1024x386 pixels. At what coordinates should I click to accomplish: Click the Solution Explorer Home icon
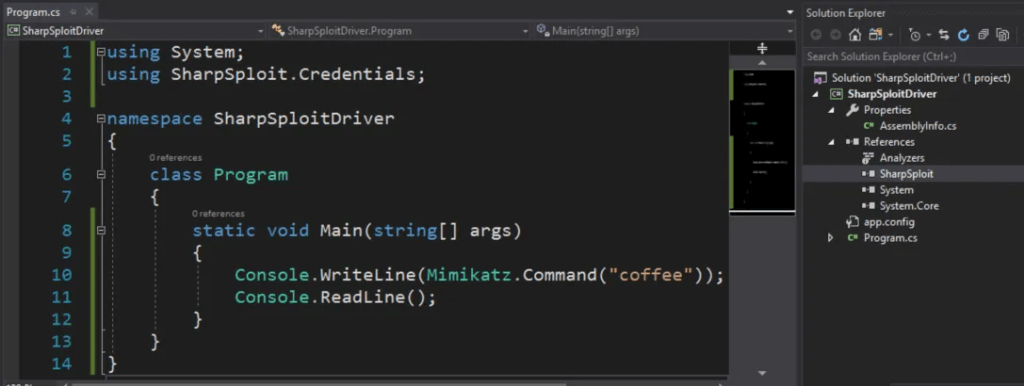coord(855,35)
